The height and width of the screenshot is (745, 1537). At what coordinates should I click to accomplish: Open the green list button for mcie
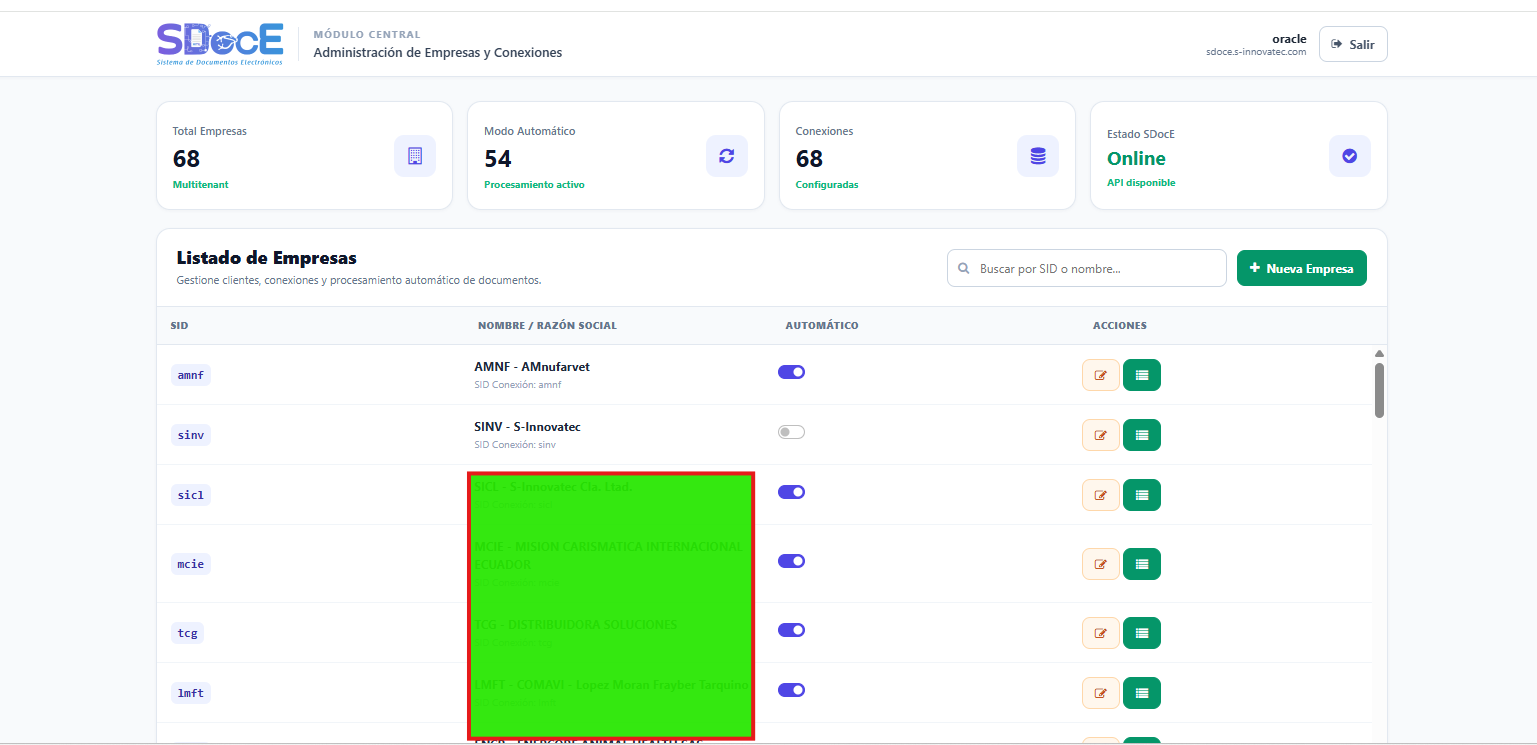1142,564
